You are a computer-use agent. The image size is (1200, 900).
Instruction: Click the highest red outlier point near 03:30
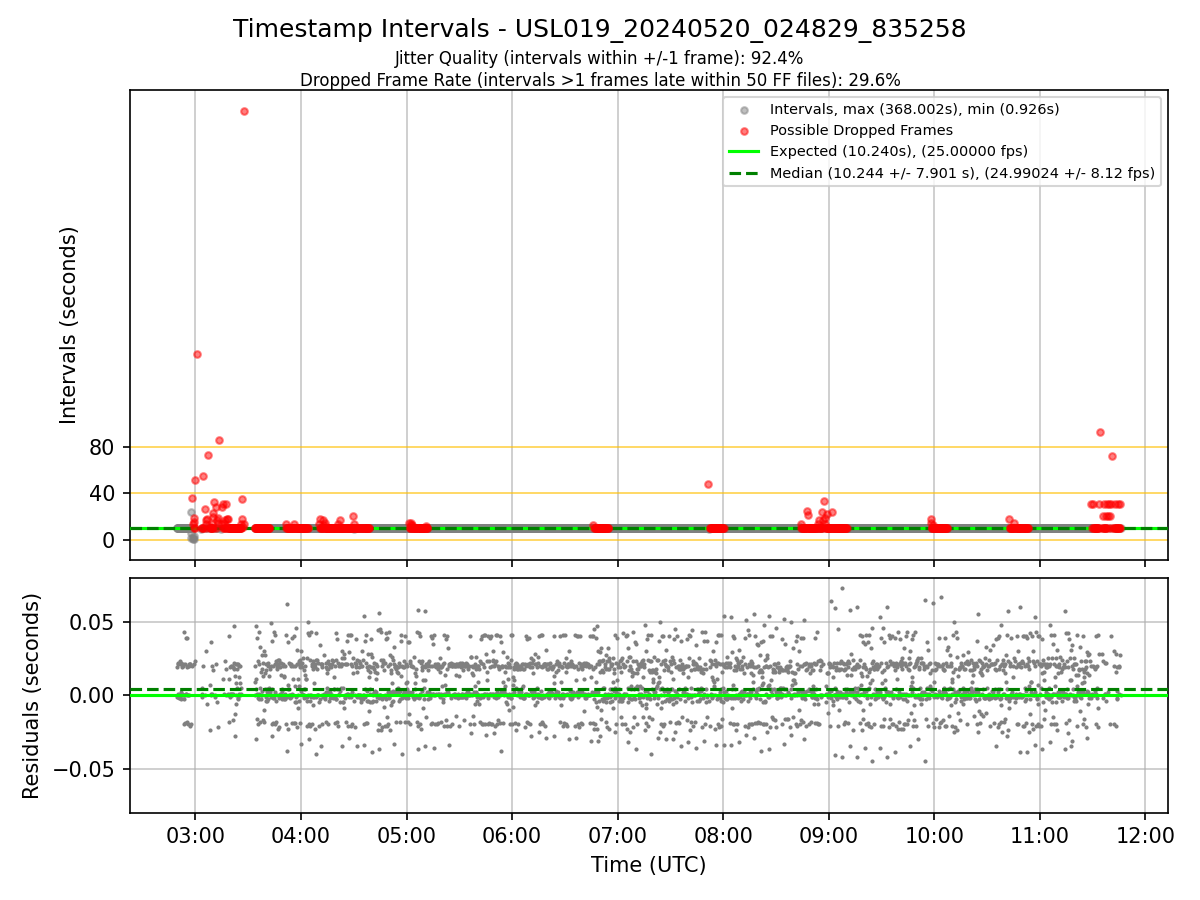click(x=244, y=111)
